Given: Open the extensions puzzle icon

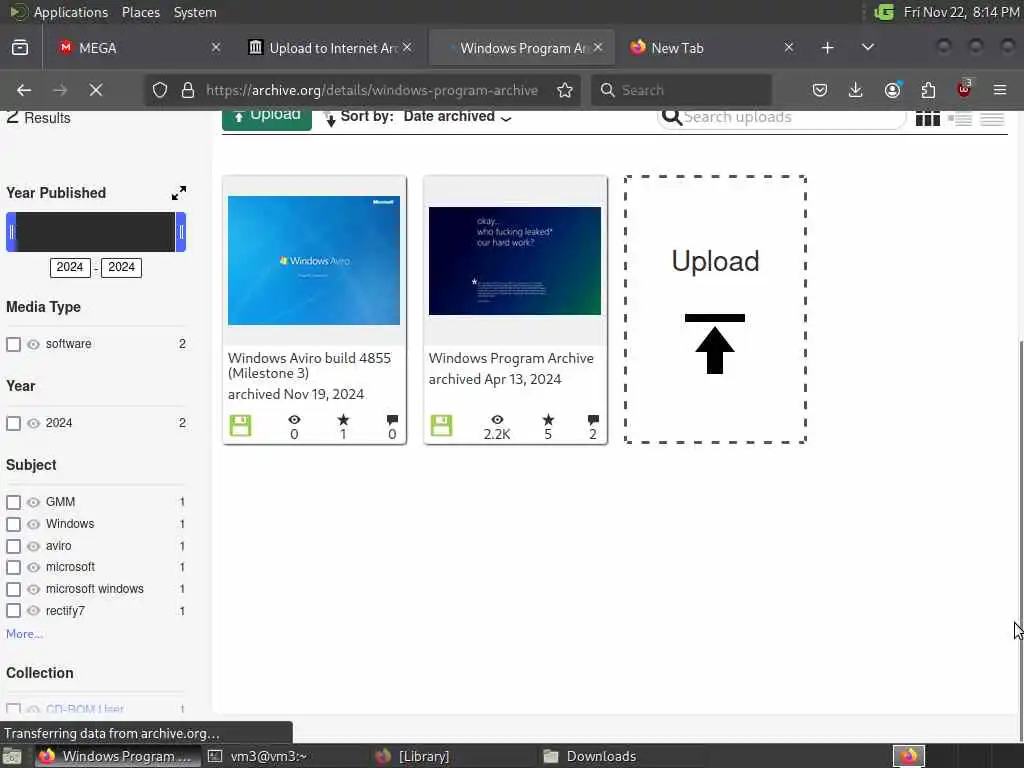Looking at the screenshot, I should pyautogui.click(x=928, y=90).
